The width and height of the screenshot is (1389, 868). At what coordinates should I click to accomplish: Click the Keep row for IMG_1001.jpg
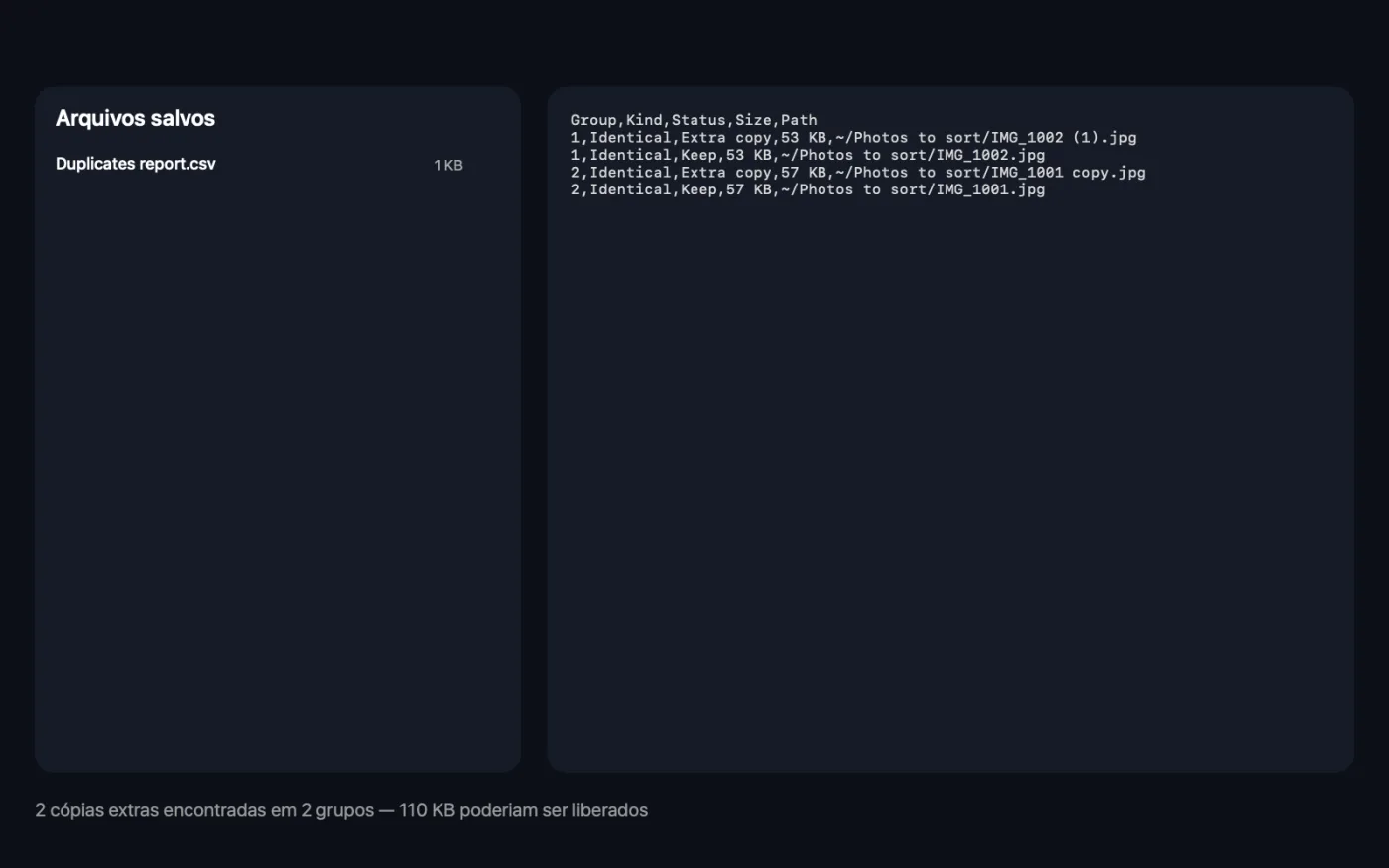click(808, 189)
